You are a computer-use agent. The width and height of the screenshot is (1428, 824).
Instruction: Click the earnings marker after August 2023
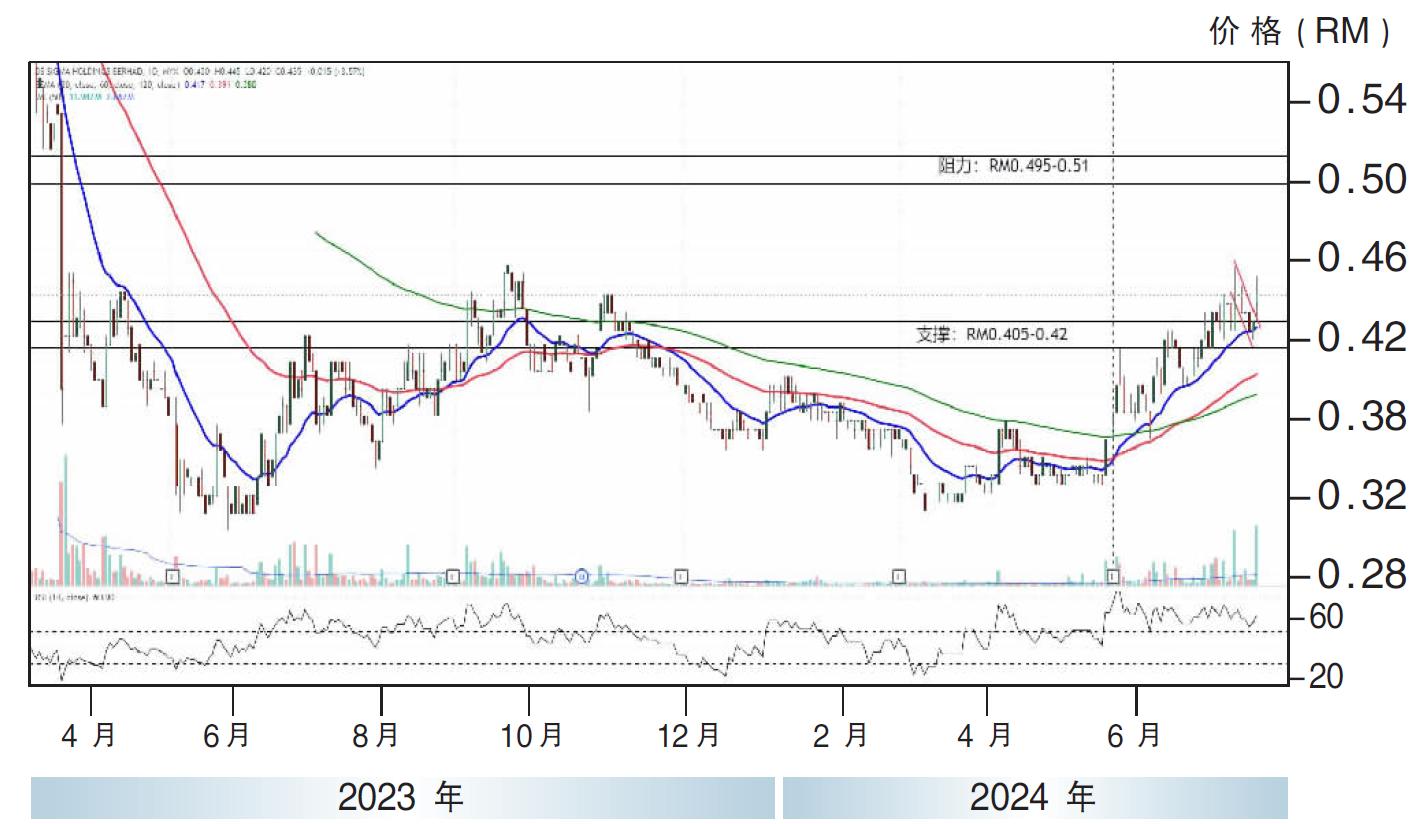tap(452, 576)
